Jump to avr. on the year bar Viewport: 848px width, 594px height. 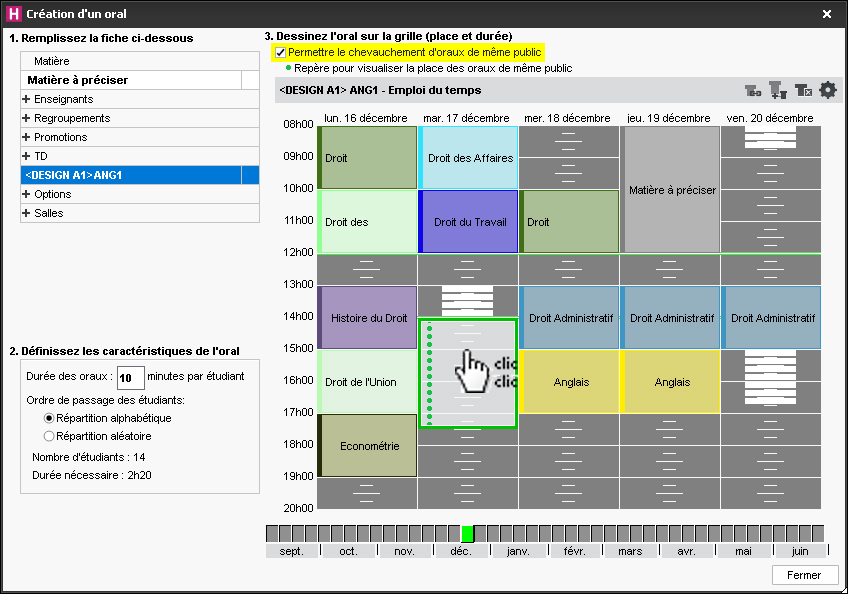(x=687, y=551)
